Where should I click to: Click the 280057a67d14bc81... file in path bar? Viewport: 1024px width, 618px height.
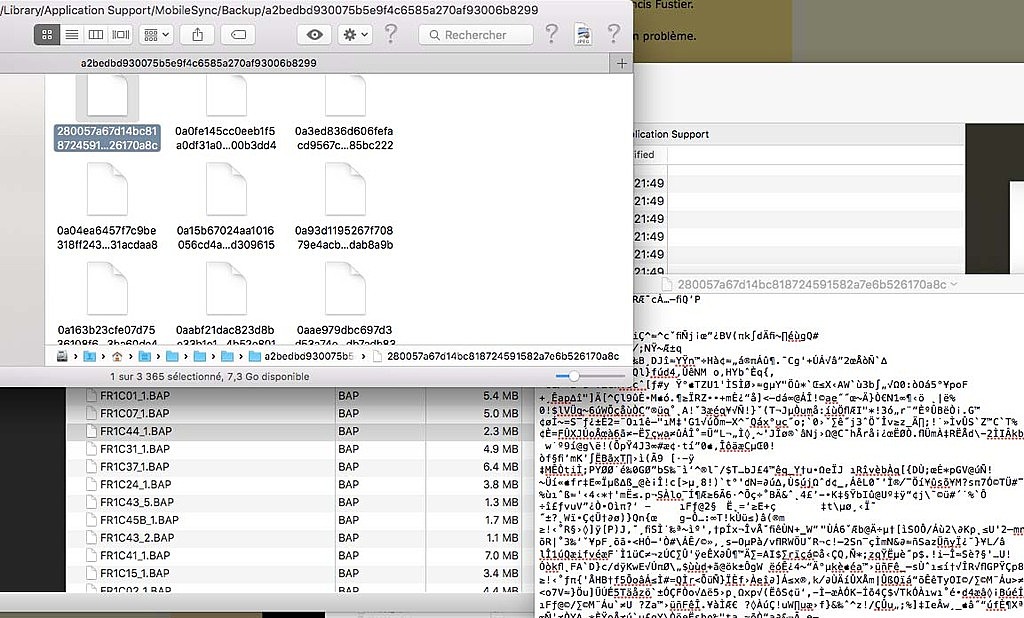496,356
